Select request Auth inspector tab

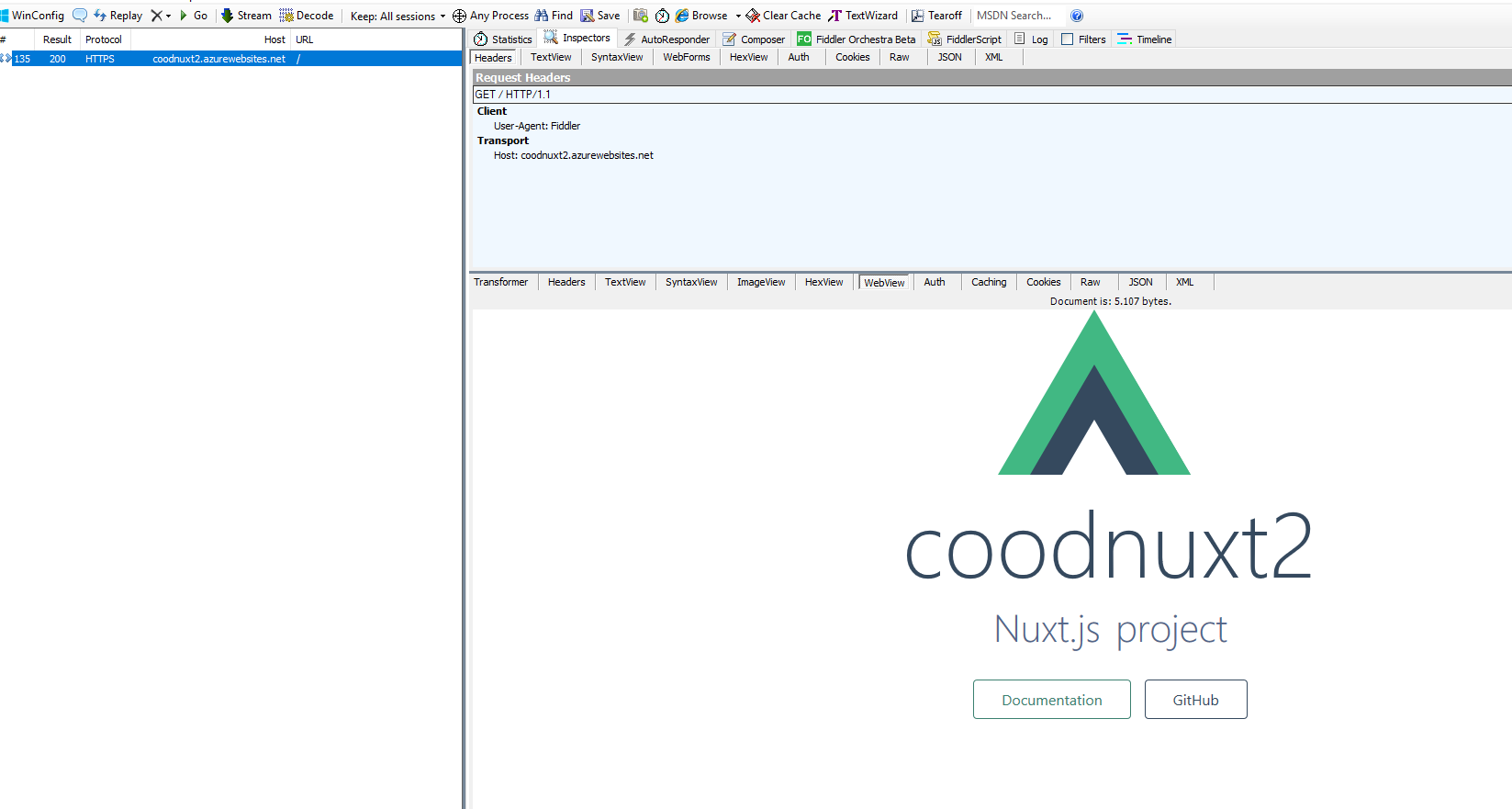coord(799,57)
